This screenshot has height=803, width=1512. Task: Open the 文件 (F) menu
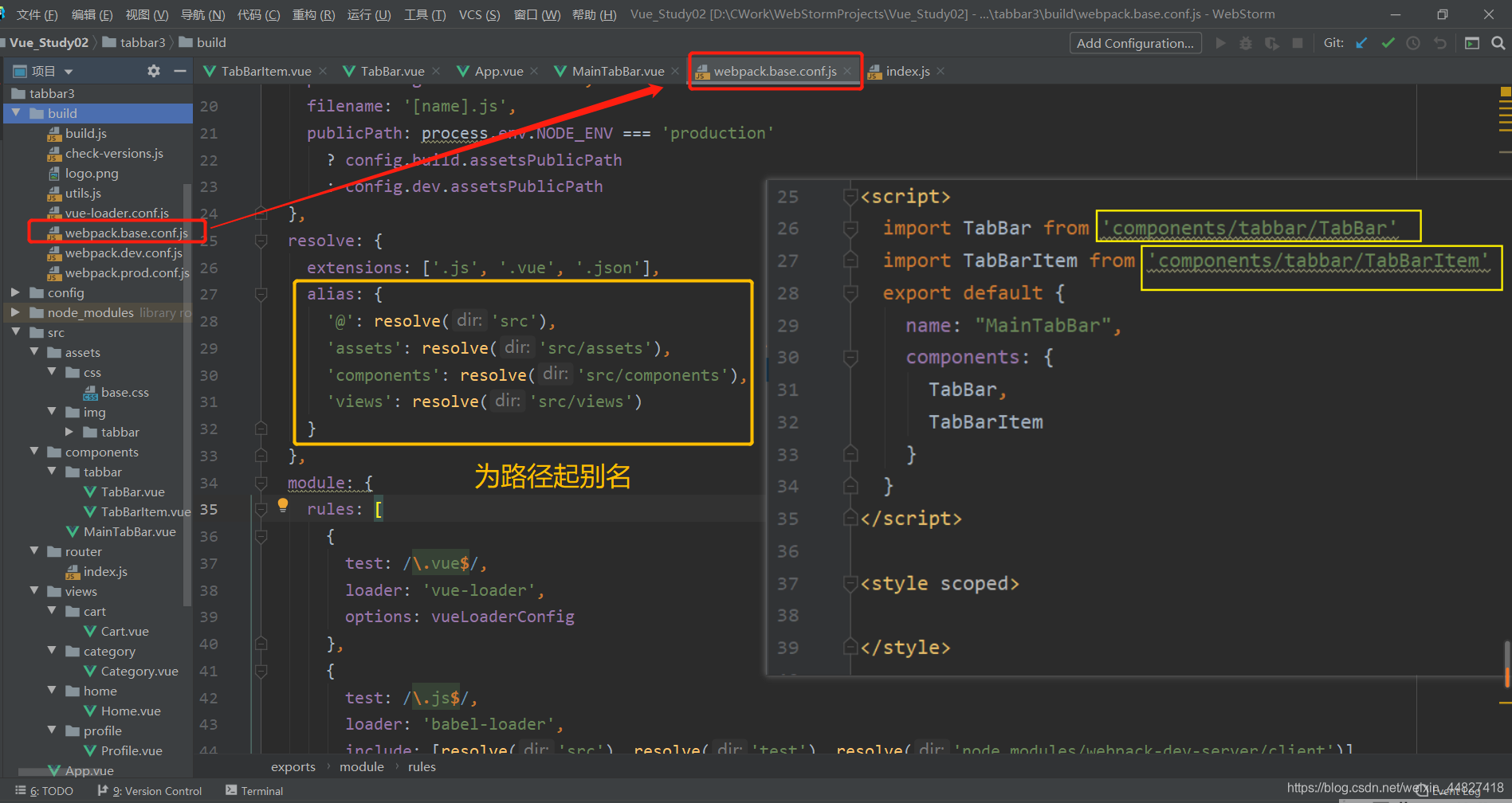tap(37, 14)
